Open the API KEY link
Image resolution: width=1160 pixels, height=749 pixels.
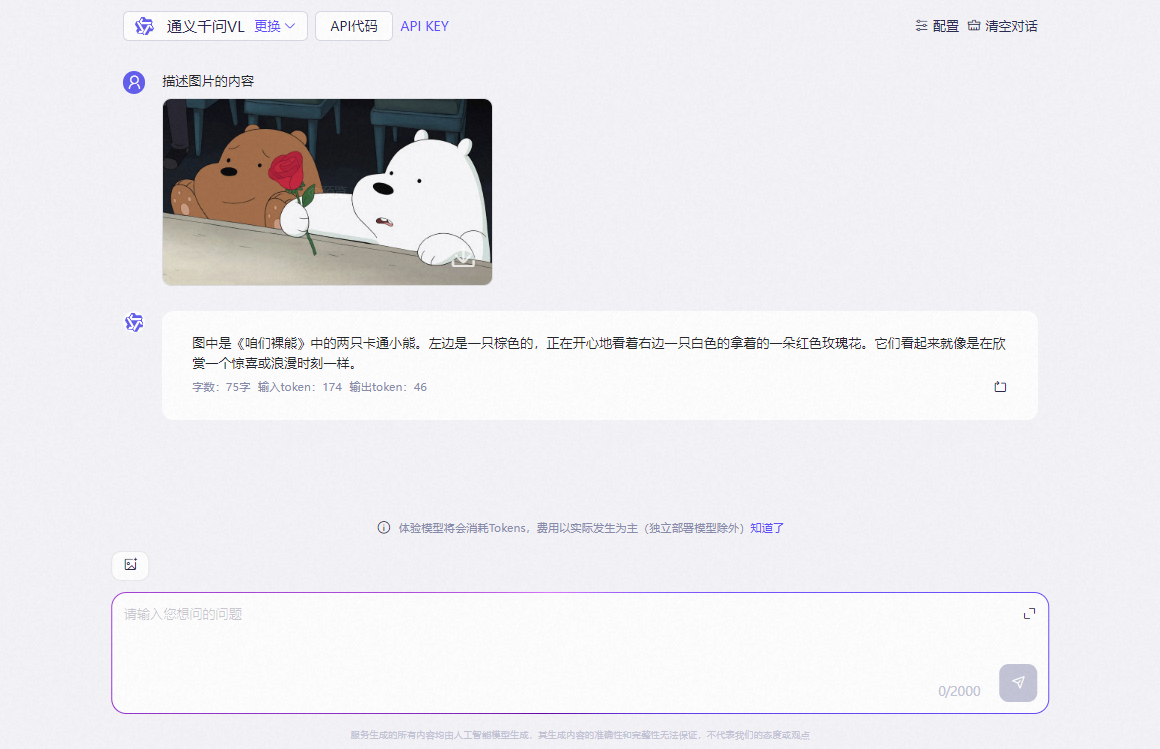pos(425,26)
